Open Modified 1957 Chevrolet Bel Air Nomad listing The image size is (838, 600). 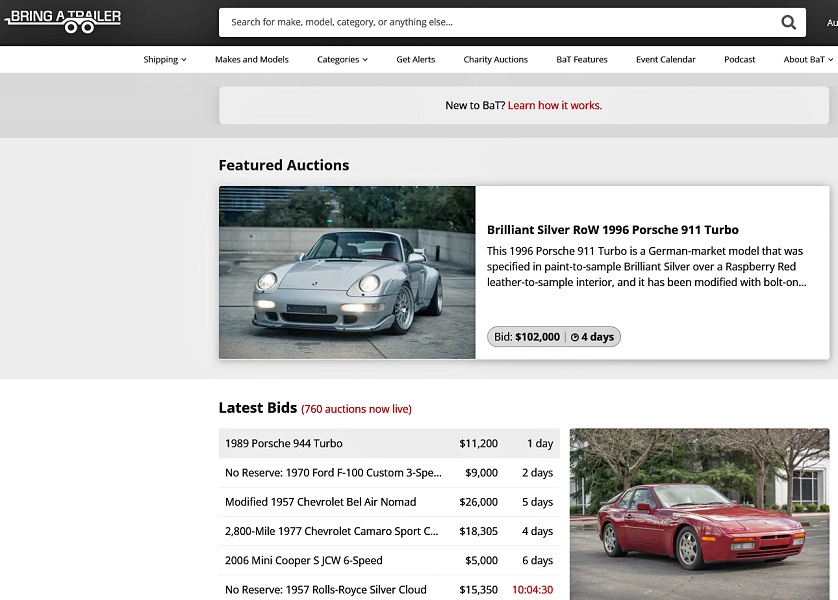320,502
